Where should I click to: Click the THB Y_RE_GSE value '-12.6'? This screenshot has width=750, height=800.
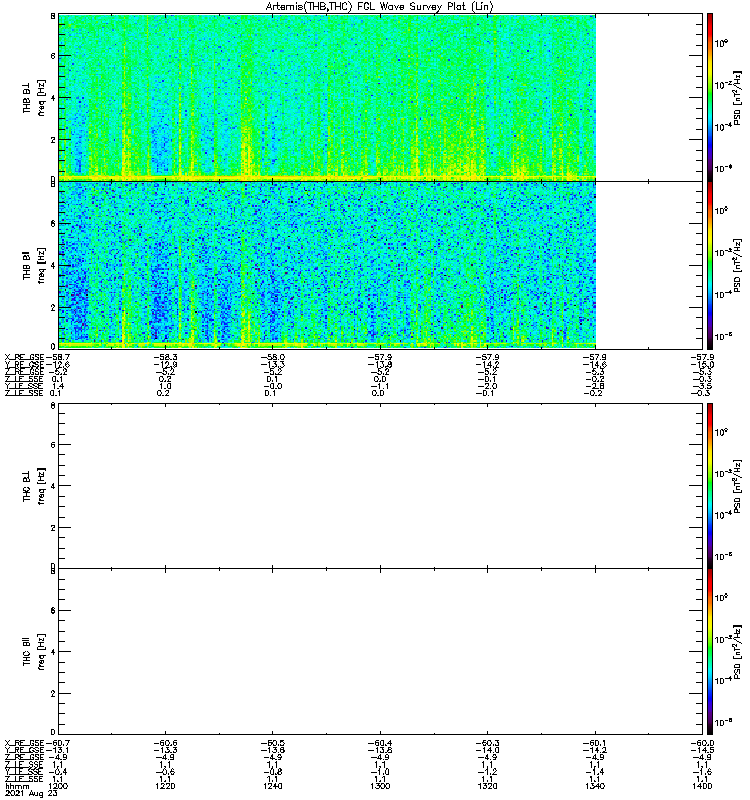(57, 364)
